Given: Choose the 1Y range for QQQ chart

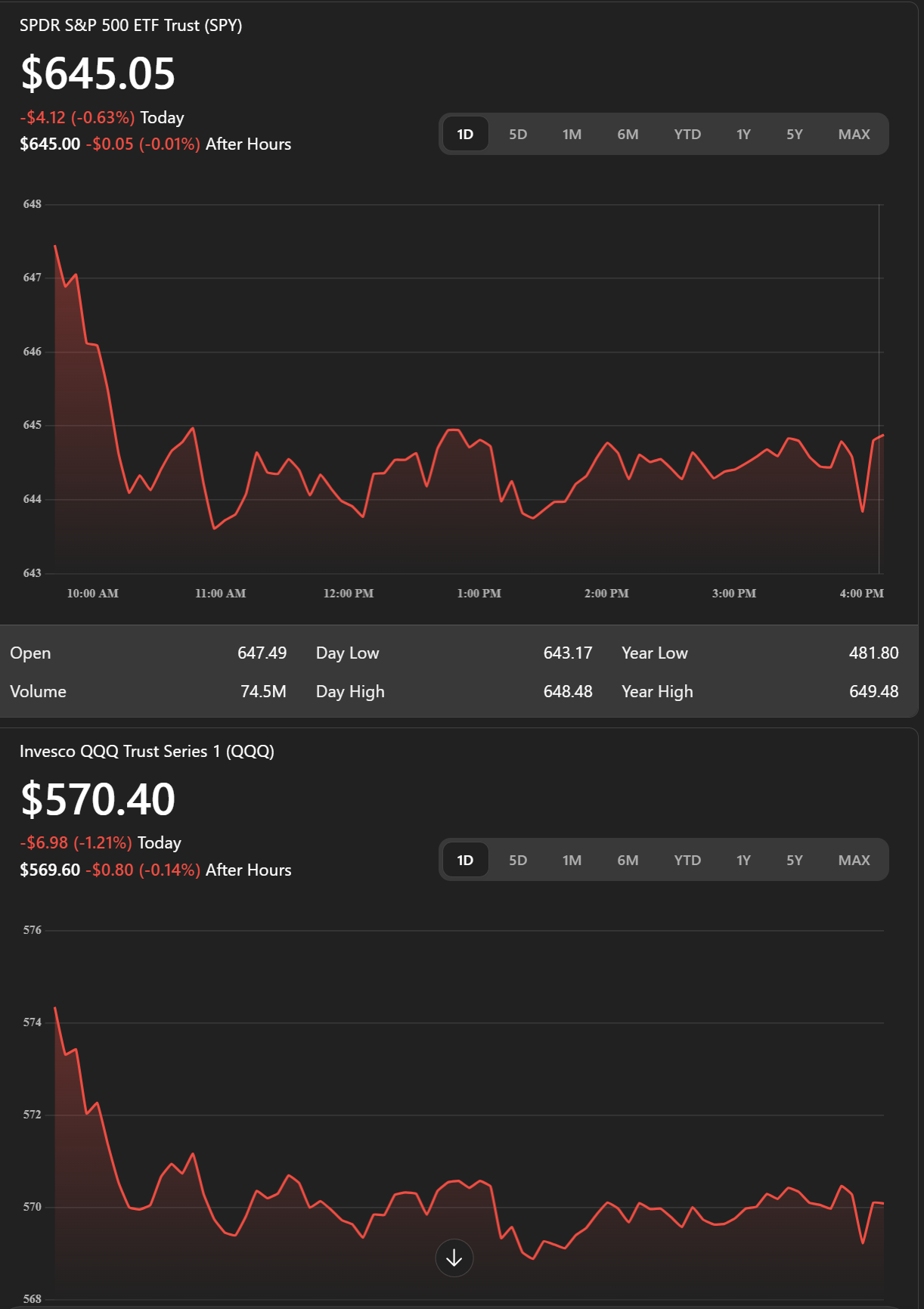Looking at the screenshot, I should point(743,860).
